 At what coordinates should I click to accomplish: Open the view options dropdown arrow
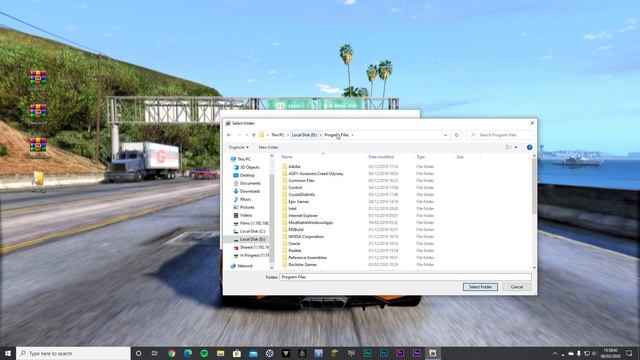coord(516,147)
